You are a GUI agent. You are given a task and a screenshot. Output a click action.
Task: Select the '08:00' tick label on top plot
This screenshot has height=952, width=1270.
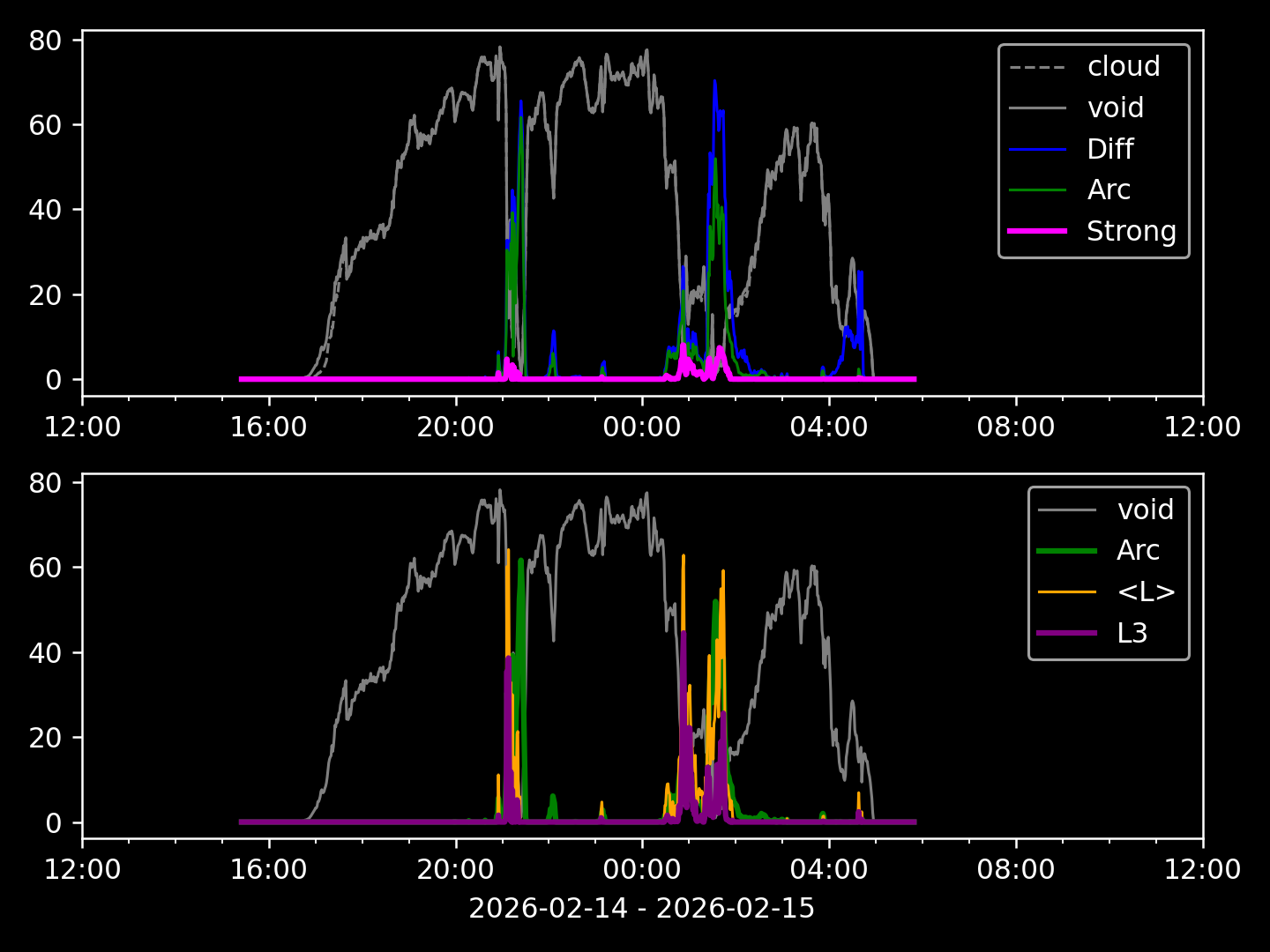click(x=1015, y=428)
